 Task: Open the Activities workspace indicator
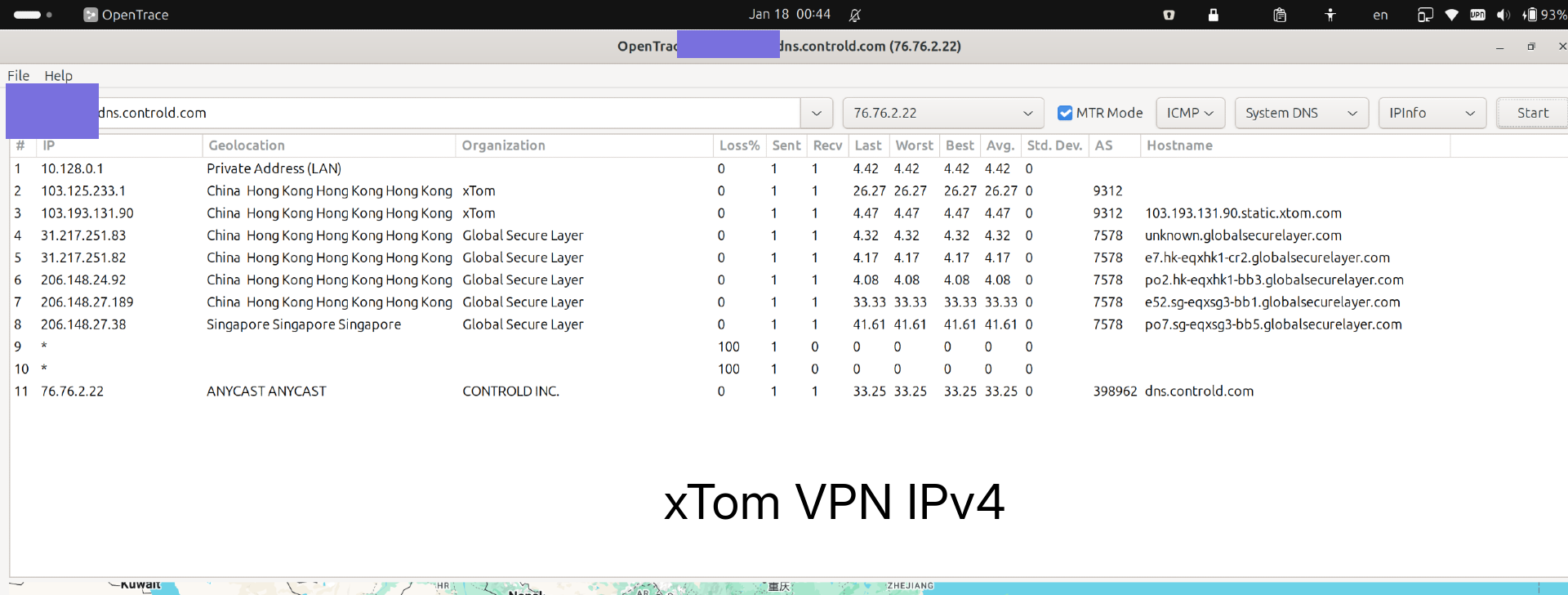click(x=33, y=15)
